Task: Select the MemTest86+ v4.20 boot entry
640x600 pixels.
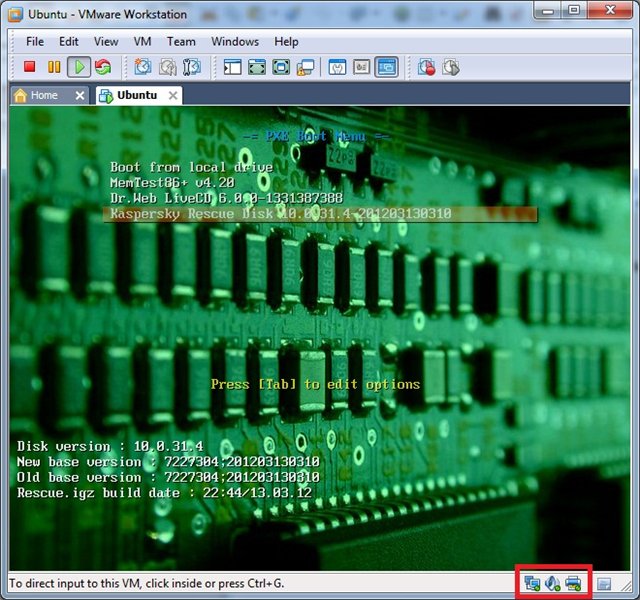Action: (x=172, y=182)
